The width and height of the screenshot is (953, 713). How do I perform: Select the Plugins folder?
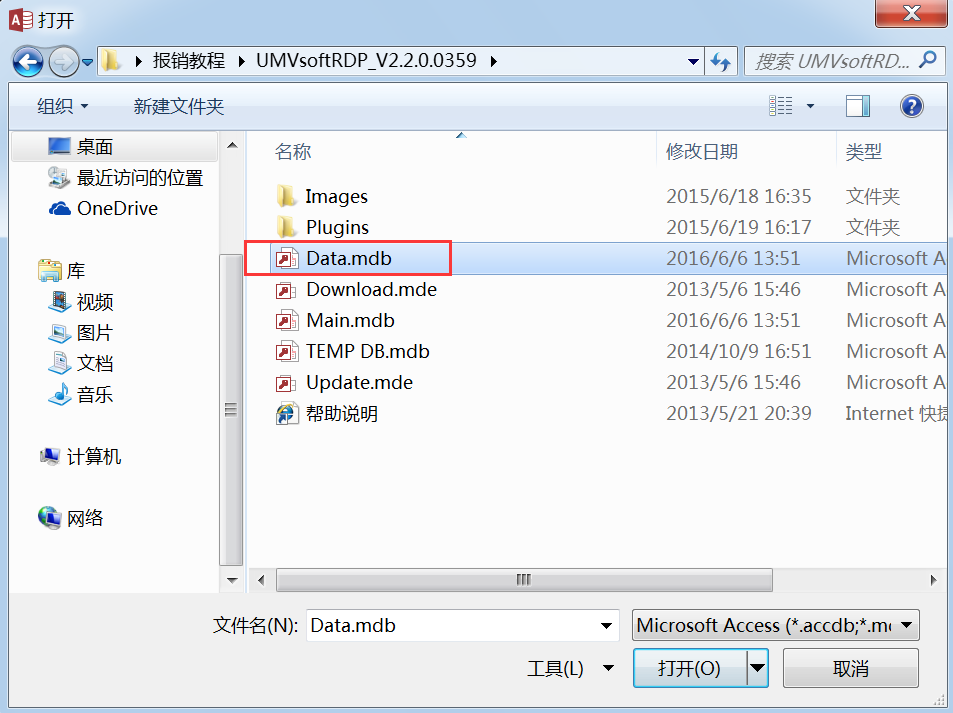(337, 227)
